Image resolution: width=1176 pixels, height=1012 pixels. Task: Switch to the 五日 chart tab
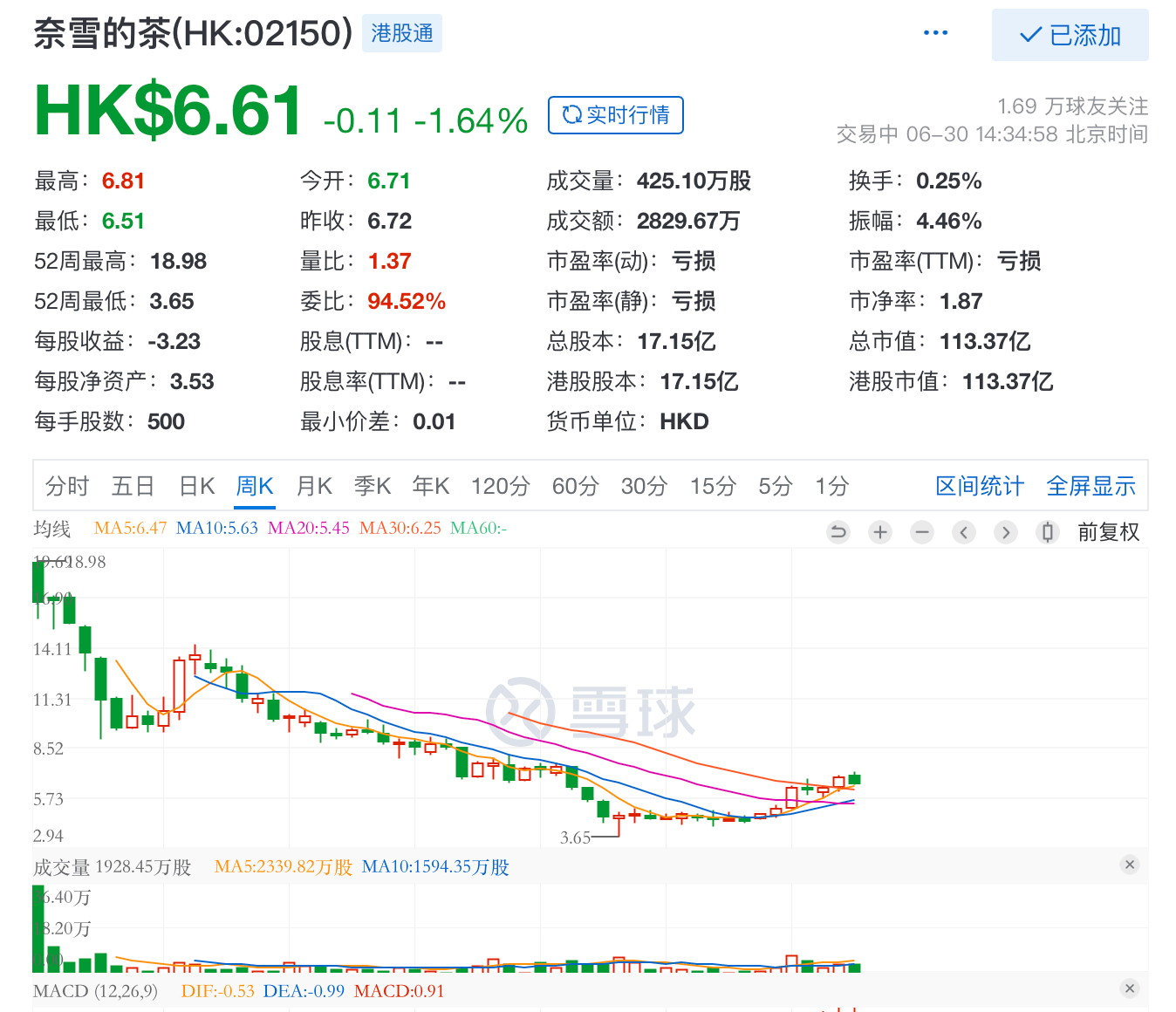(x=133, y=486)
